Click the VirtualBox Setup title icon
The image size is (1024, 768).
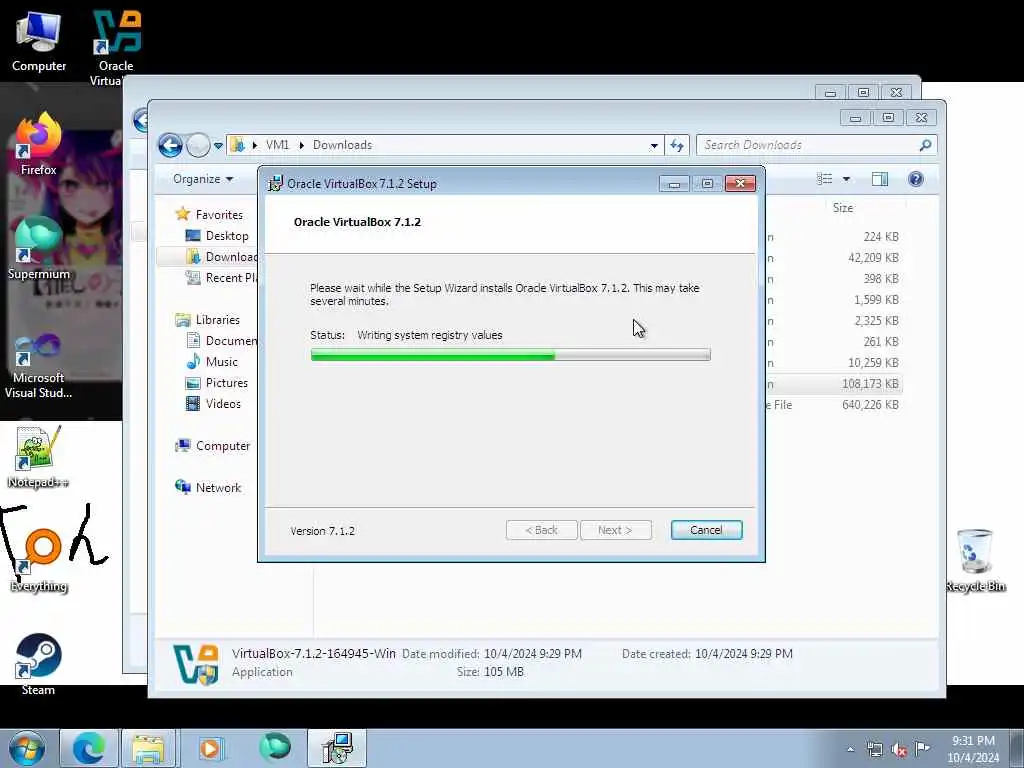click(275, 183)
